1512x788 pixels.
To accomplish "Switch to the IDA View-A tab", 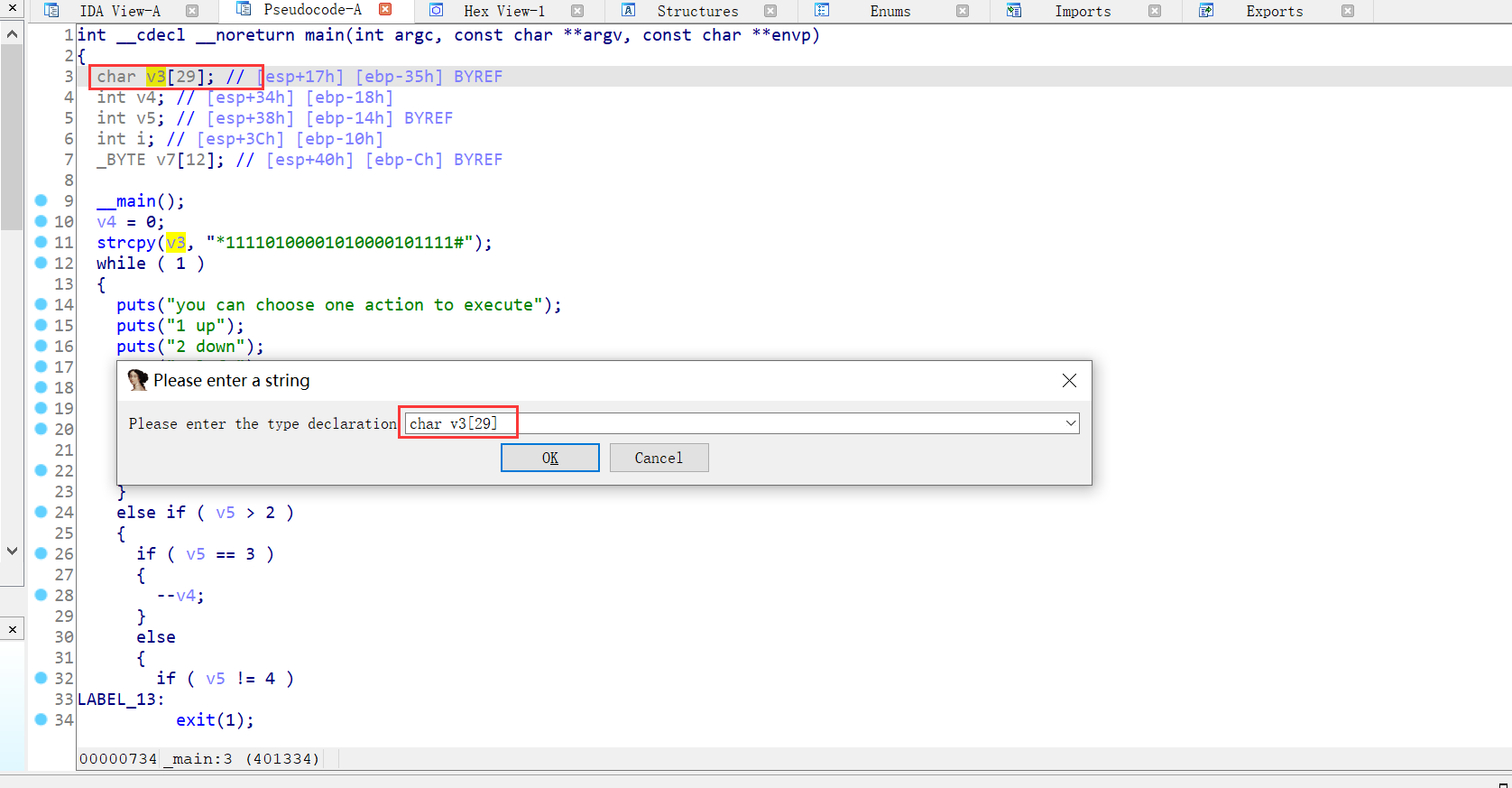I will click(x=120, y=12).
